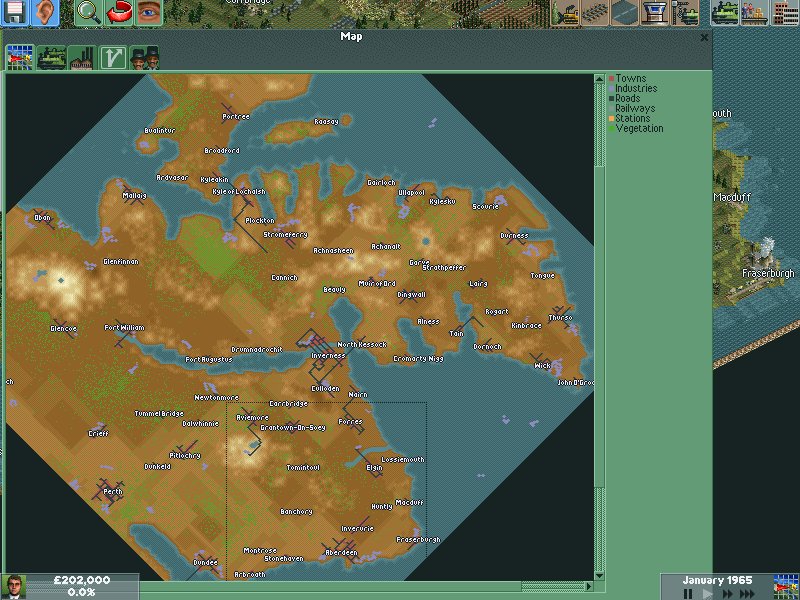Image resolution: width=800 pixels, height=600 pixels.
Task: Click the Roads legend entry
Action: click(x=624, y=98)
